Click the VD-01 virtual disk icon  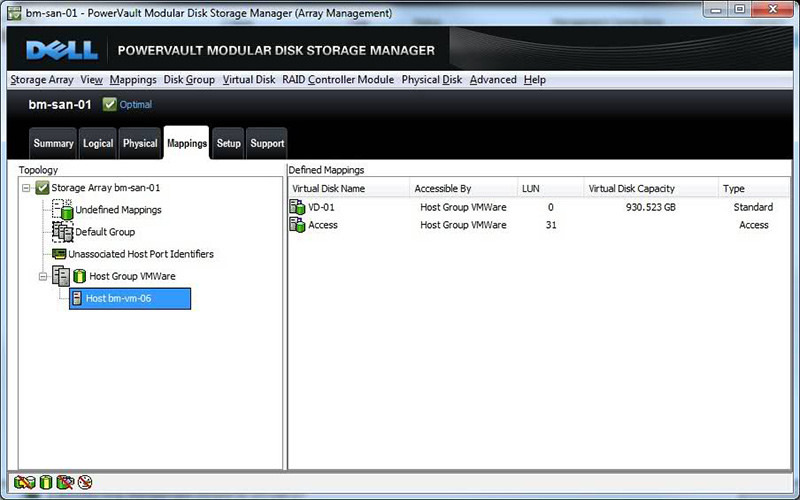(297, 207)
